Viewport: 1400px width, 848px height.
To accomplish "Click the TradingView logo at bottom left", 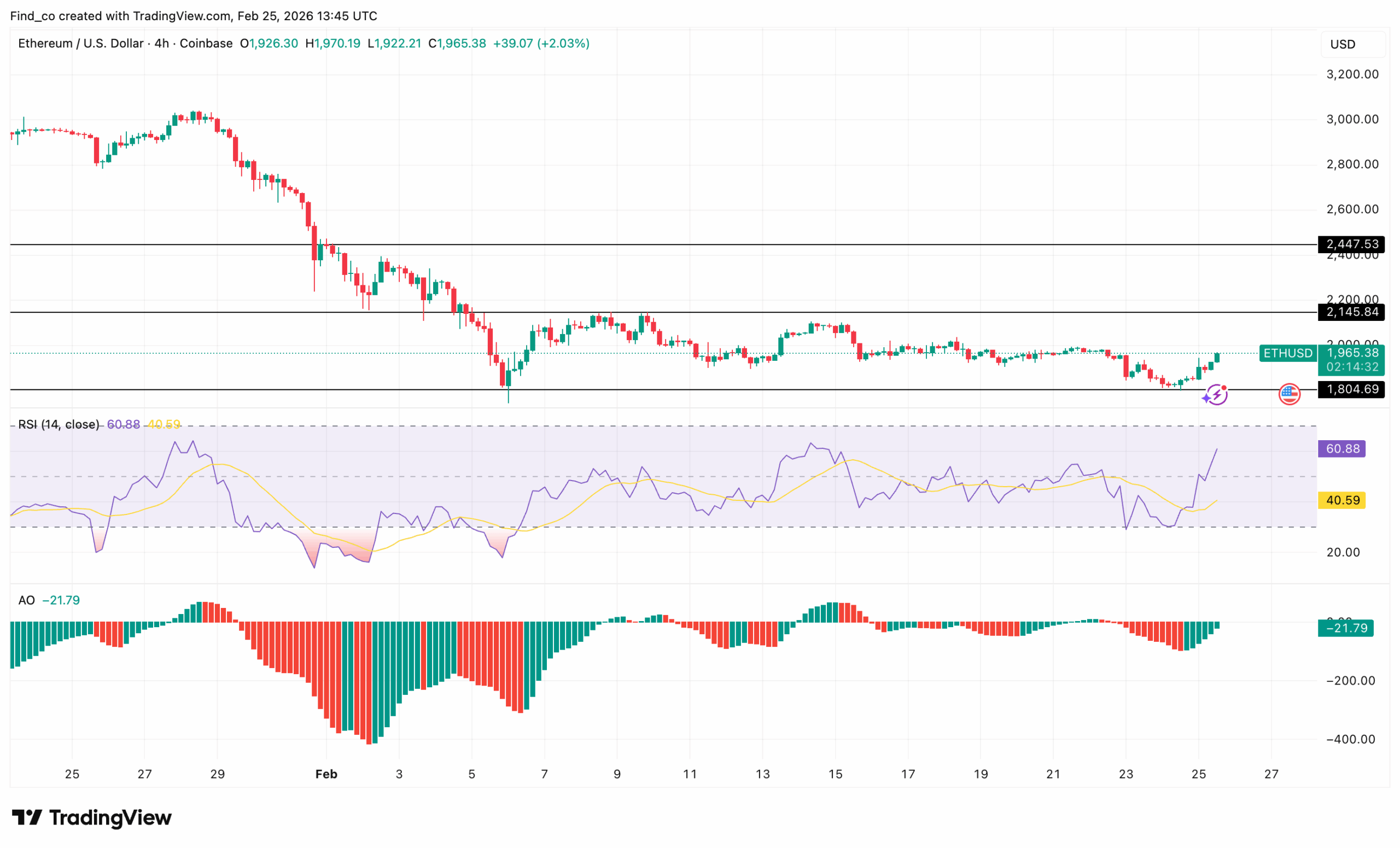I will pos(91,817).
